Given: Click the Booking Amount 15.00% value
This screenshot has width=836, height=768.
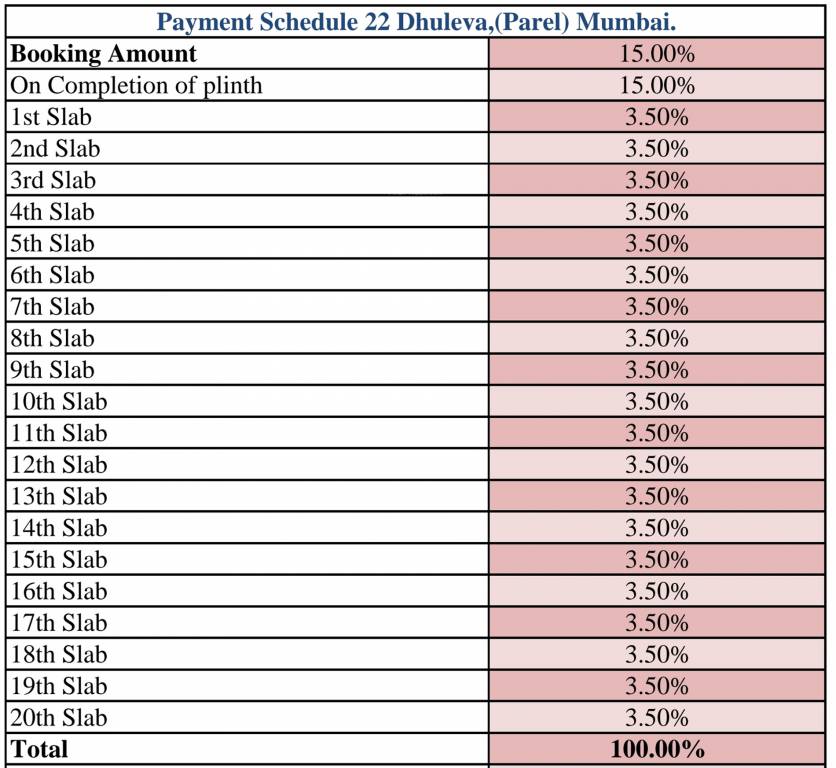Looking at the screenshot, I should pos(657,54).
